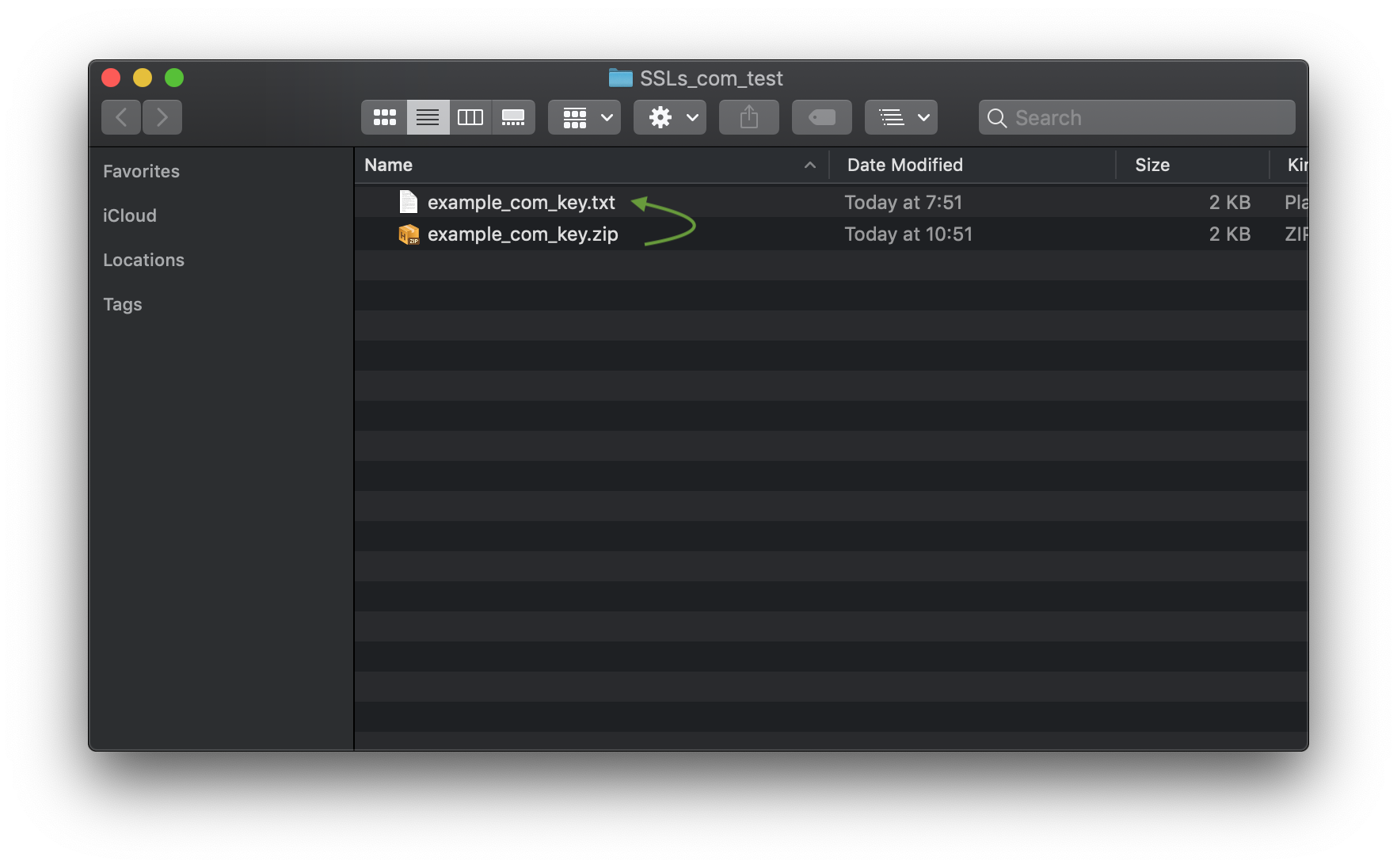Open the gear Action menu
This screenshot has width=1397, height=868.
670,117
